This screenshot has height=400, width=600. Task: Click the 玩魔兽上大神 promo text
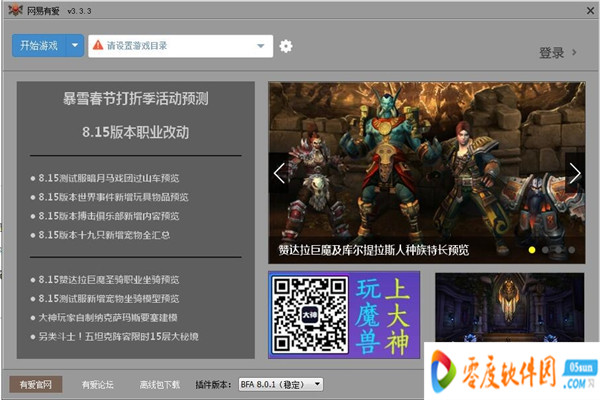383,315
